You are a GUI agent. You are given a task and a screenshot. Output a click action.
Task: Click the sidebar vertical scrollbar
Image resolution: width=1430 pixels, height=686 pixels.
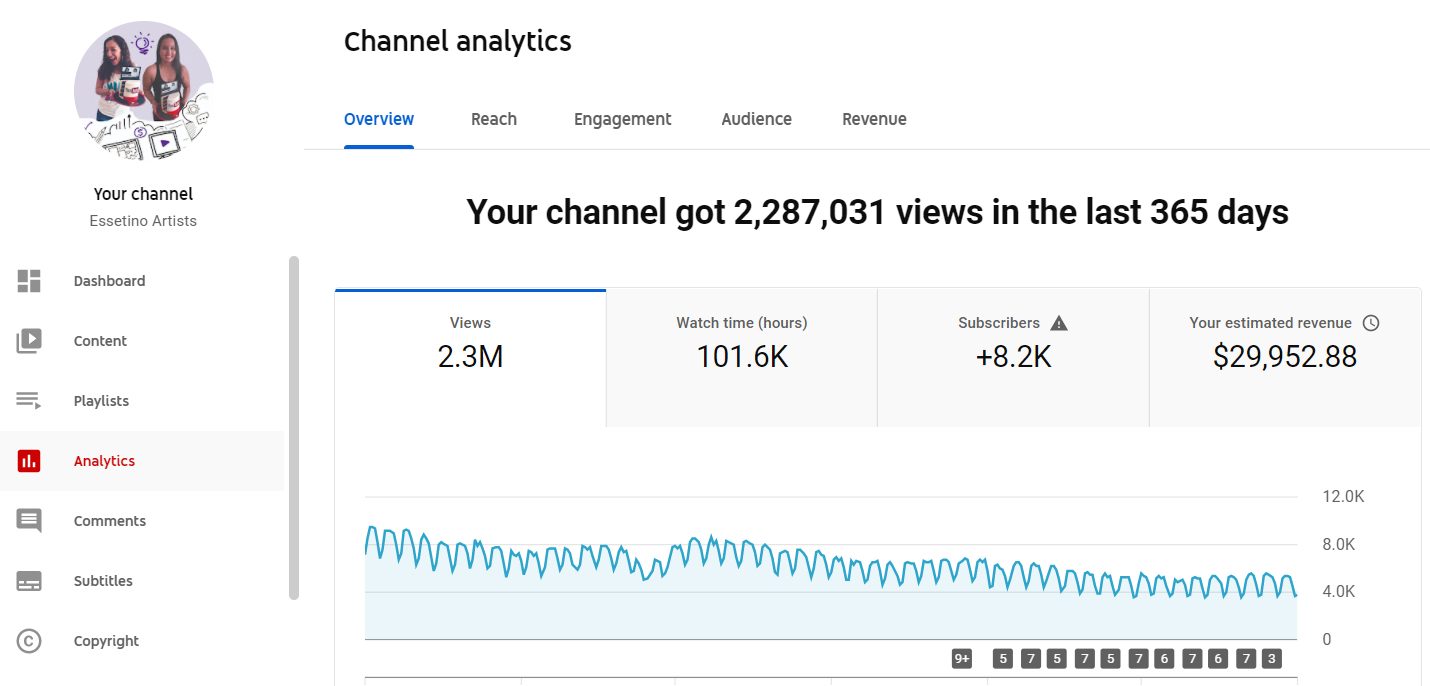294,428
